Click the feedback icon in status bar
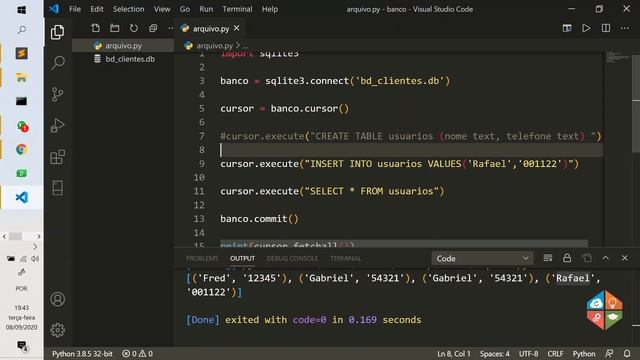The height and width of the screenshot is (360, 640). pyautogui.click(x=609, y=353)
